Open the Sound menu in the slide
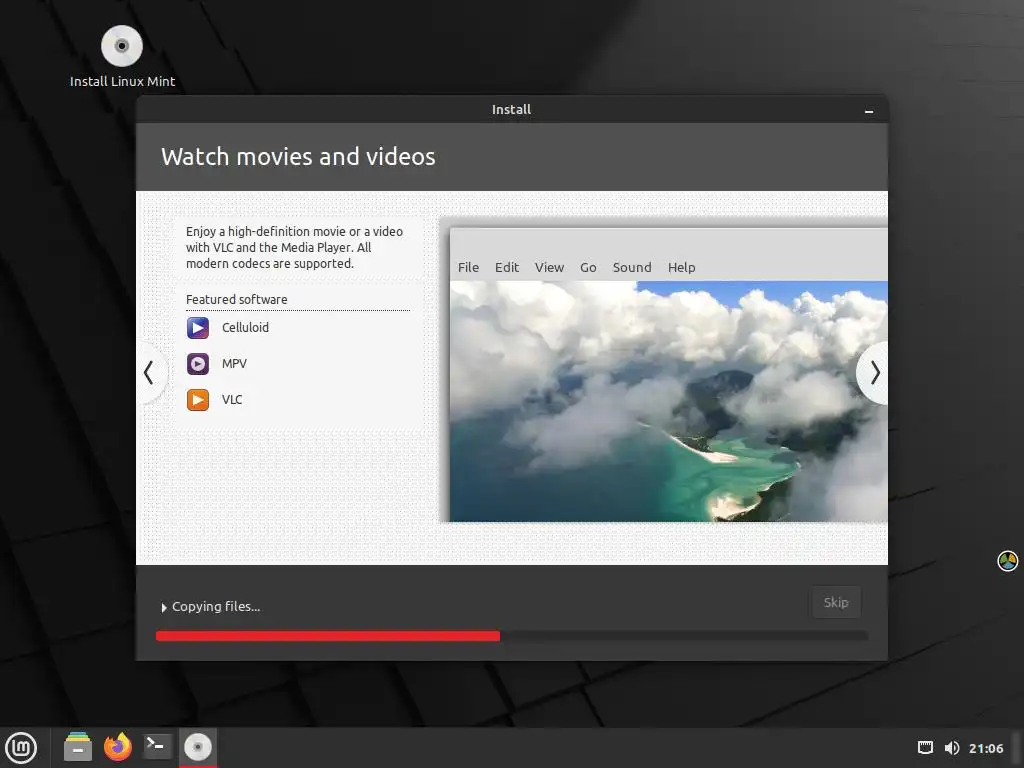 [632, 267]
